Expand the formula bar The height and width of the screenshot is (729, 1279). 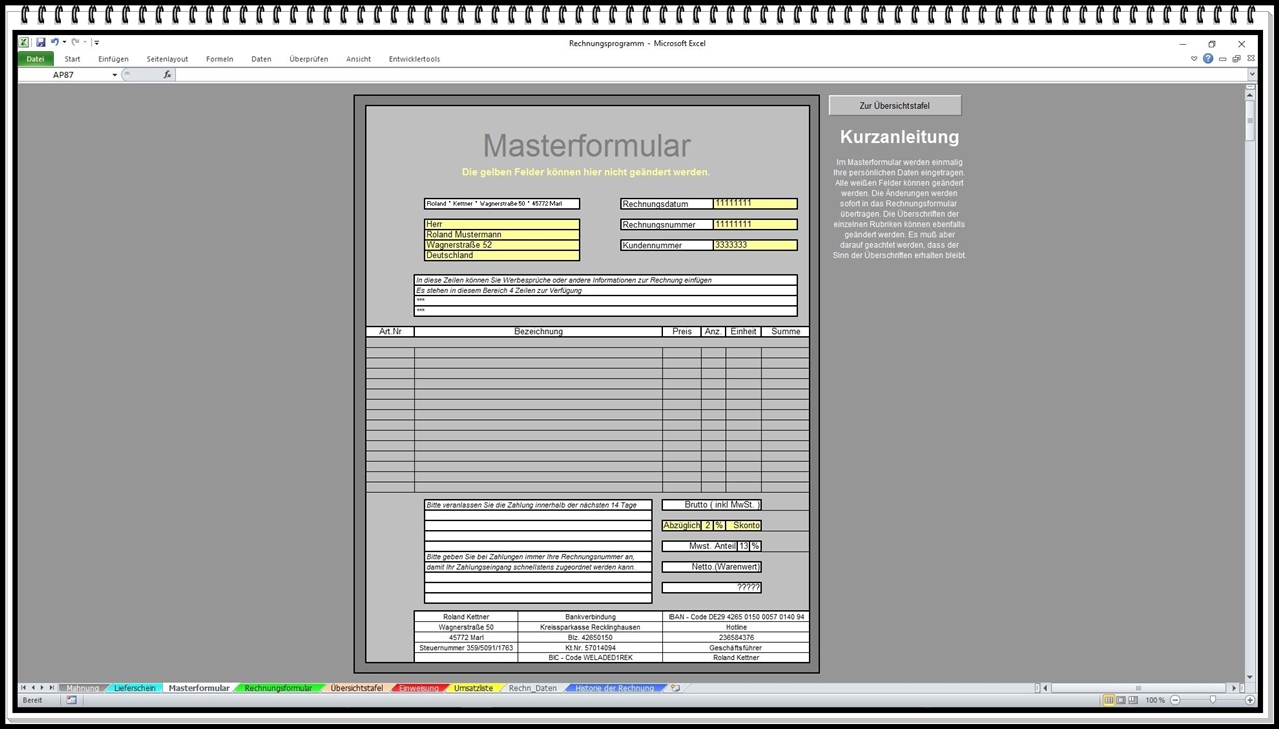[x=1251, y=75]
